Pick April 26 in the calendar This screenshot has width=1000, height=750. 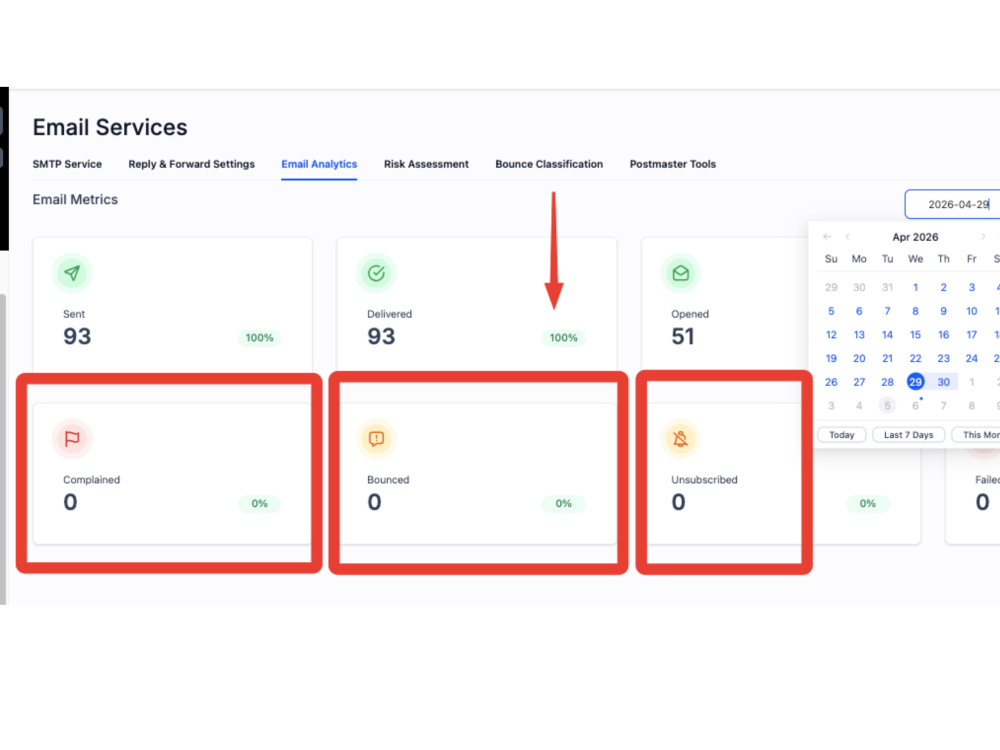(831, 382)
